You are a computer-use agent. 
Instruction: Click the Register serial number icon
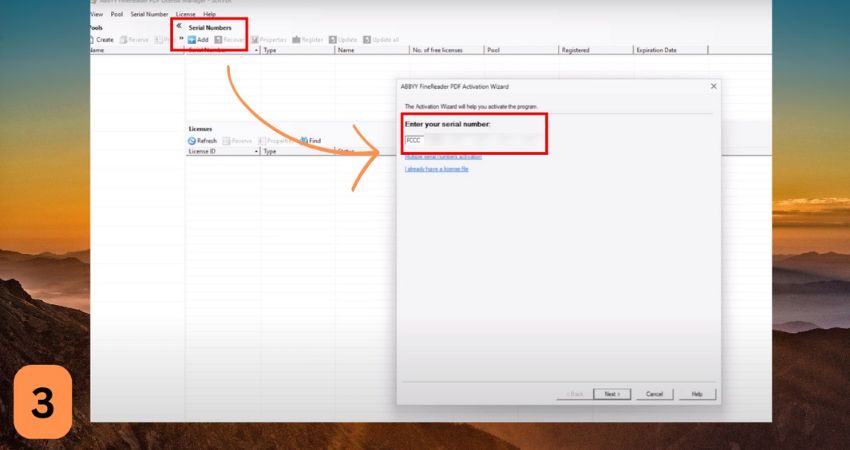(297, 39)
